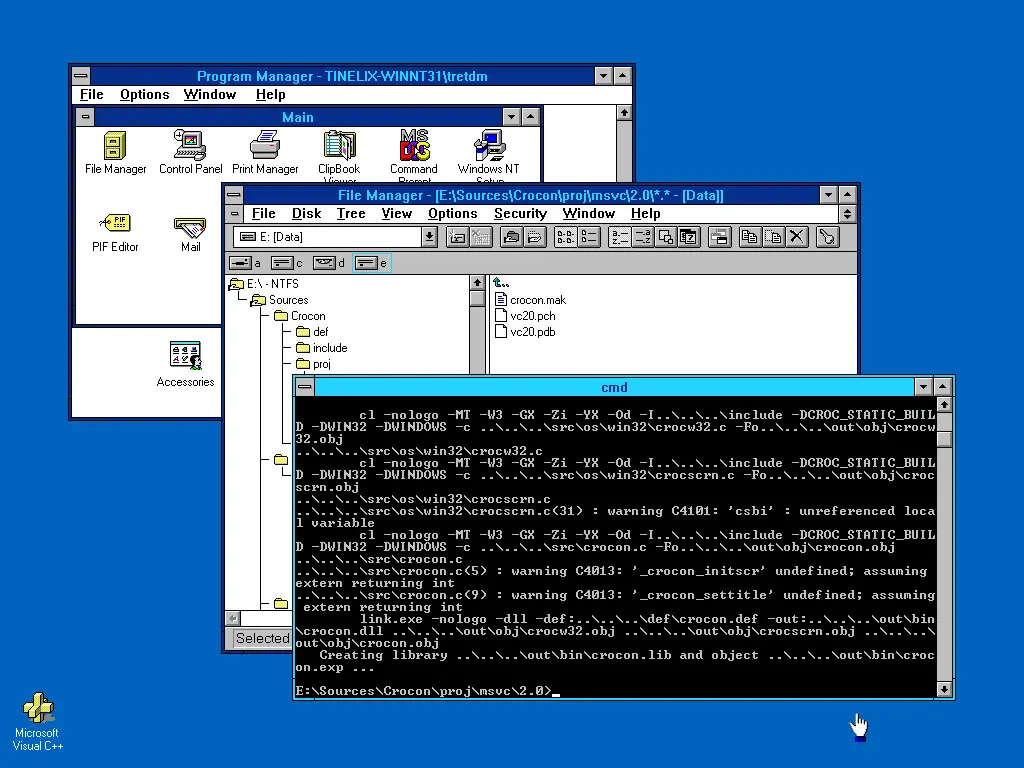Open Window menu in File Manager
The width and height of the screenshot is (1024, 768).
pyautogui.click(x=588, y=214)
